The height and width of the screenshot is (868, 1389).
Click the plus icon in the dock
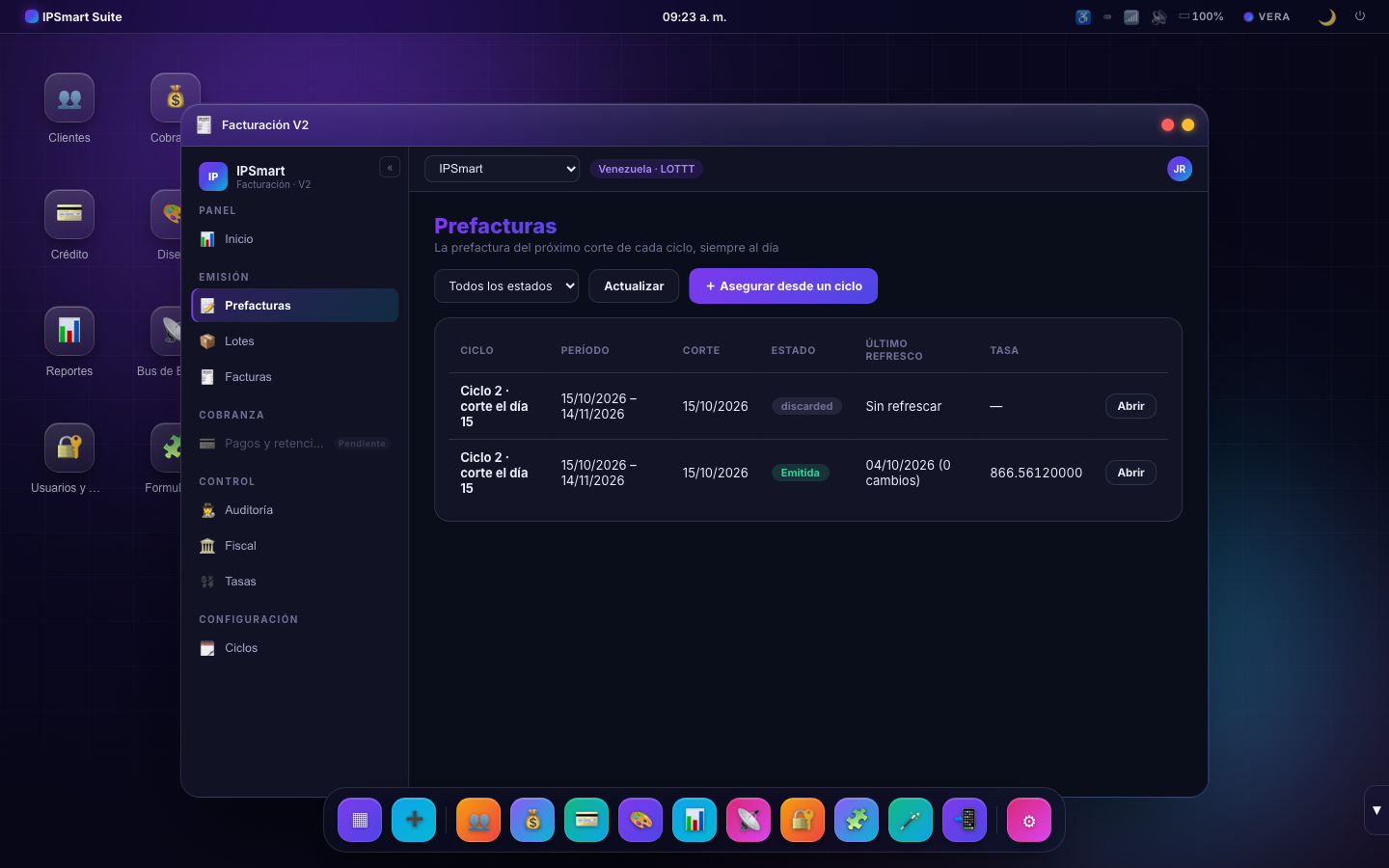[414, 820]
